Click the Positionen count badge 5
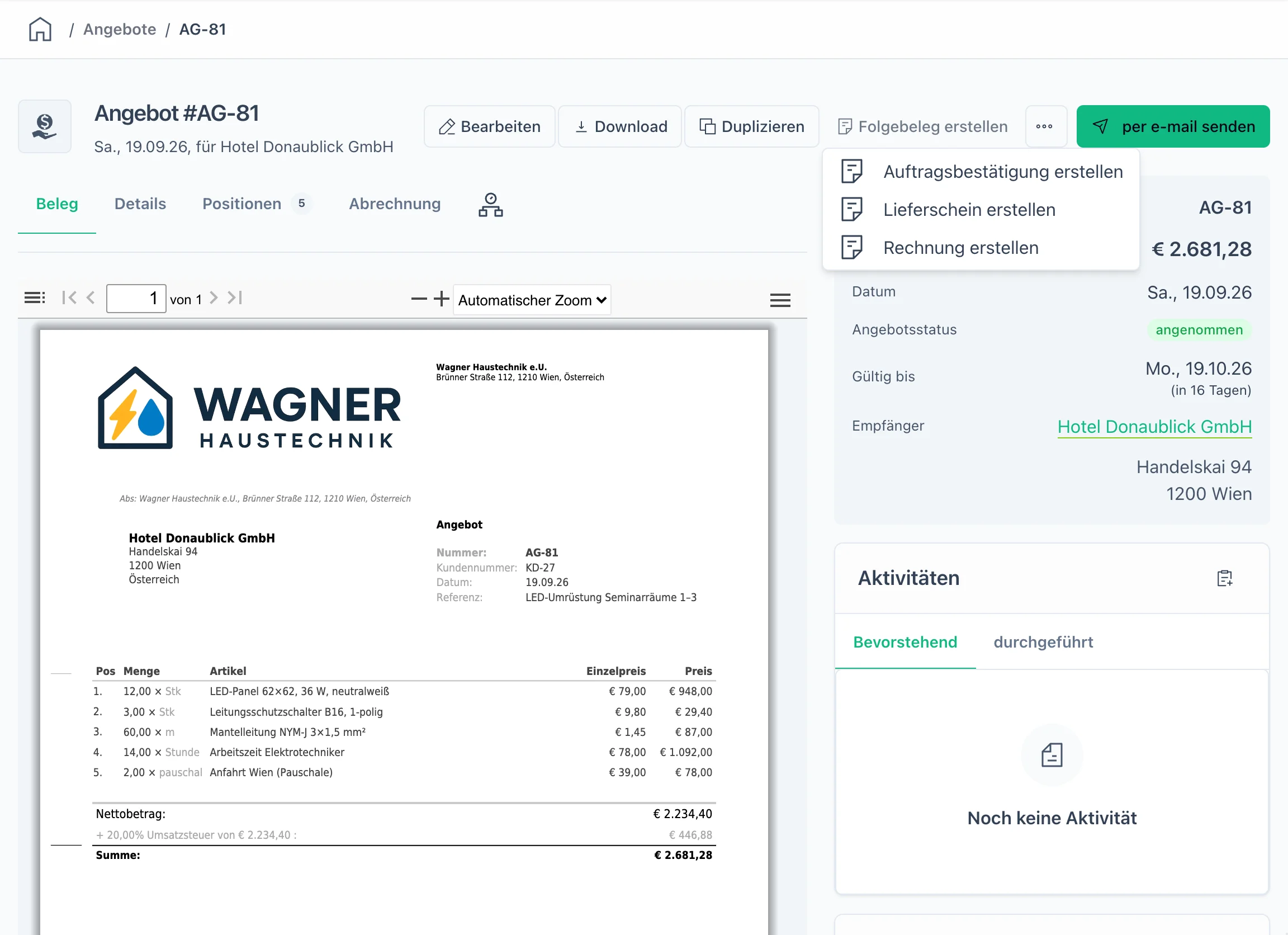 click(x=301, y=204)
